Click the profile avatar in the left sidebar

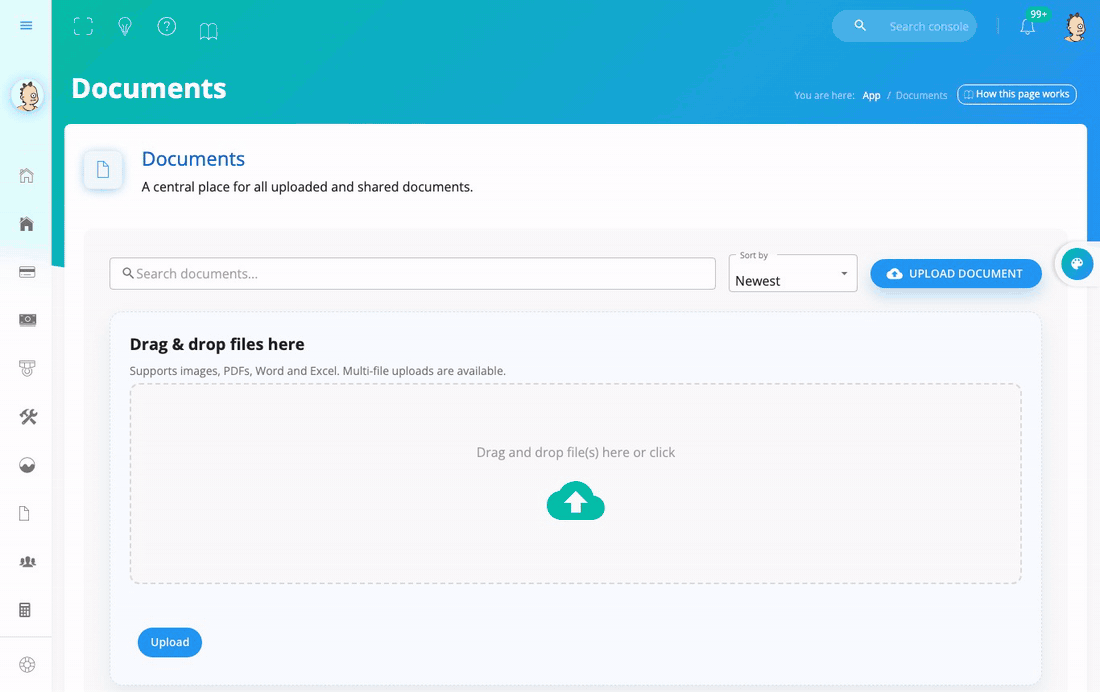(x=27, y=95)
